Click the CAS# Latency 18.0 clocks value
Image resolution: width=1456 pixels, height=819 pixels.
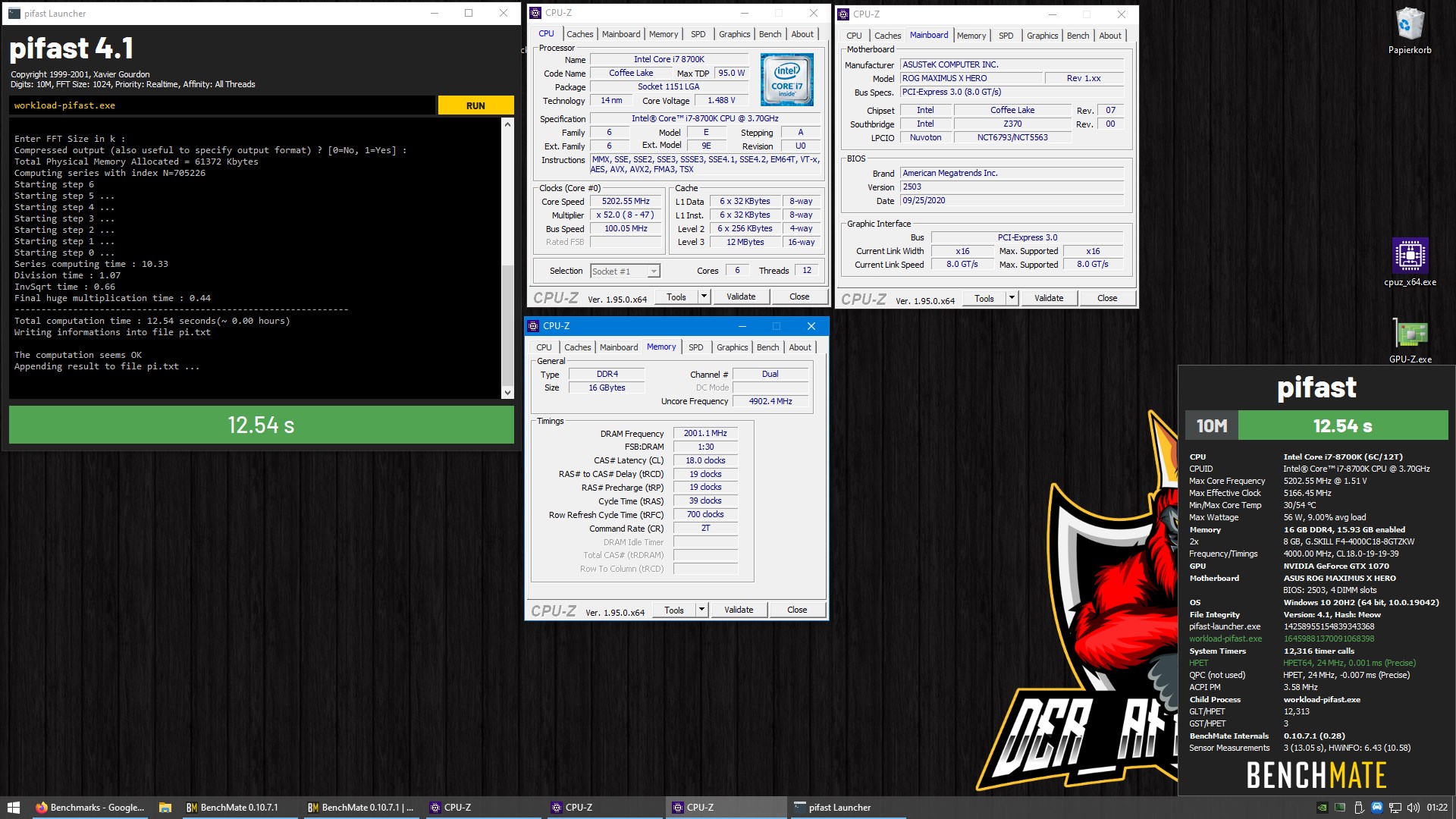[x=705, y=461]
